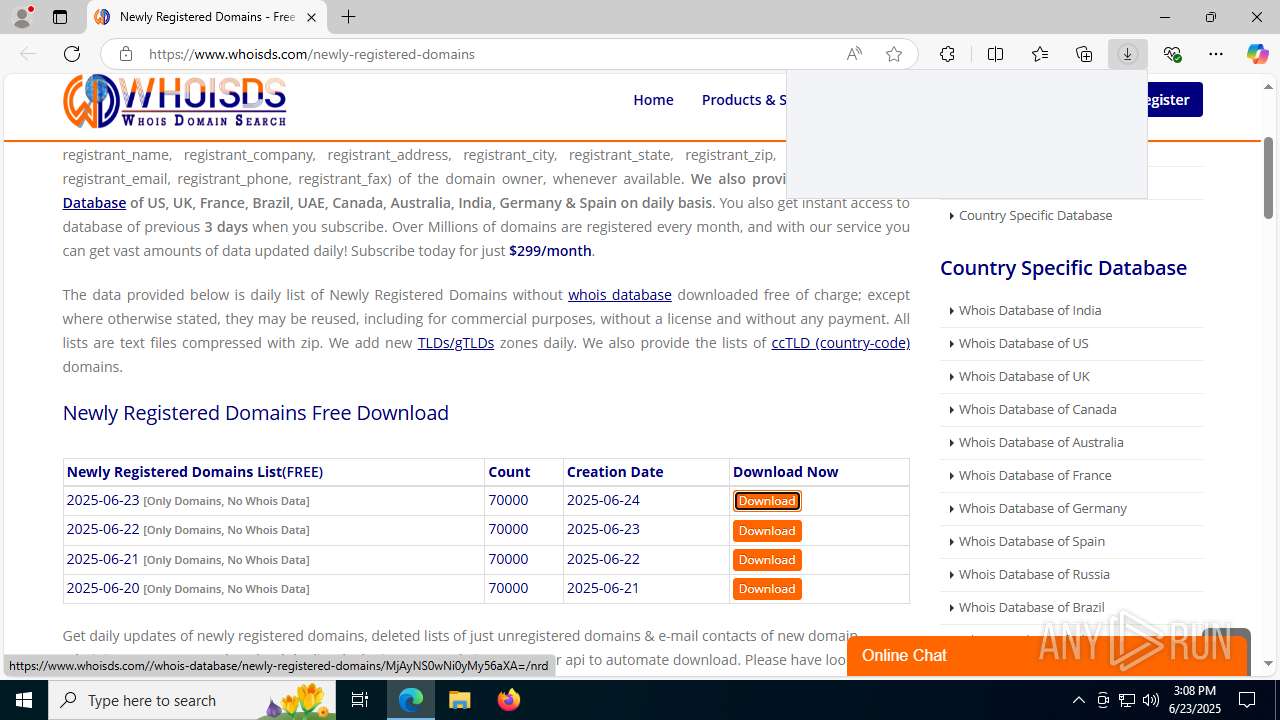The image size is (1280, 720).
Task: Open the Online Chat widget
Action: tap(1047, 655)
